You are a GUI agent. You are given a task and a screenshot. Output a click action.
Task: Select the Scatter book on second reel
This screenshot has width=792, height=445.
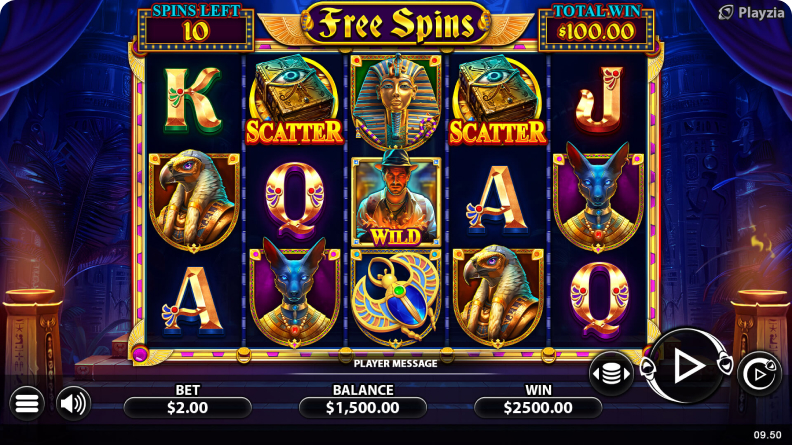point(294,101)
